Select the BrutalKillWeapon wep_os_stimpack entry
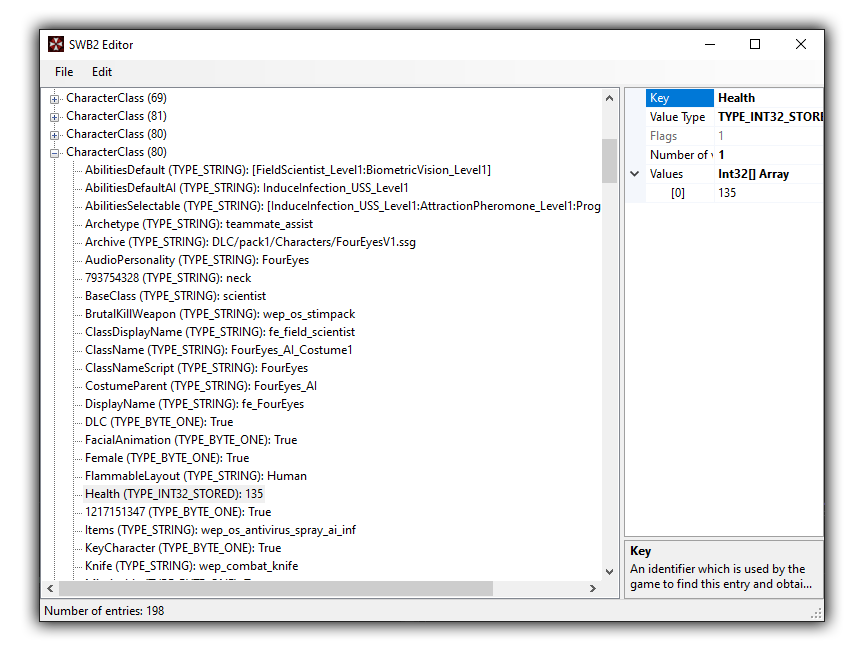The image size is (865, 652). (220, 314)
